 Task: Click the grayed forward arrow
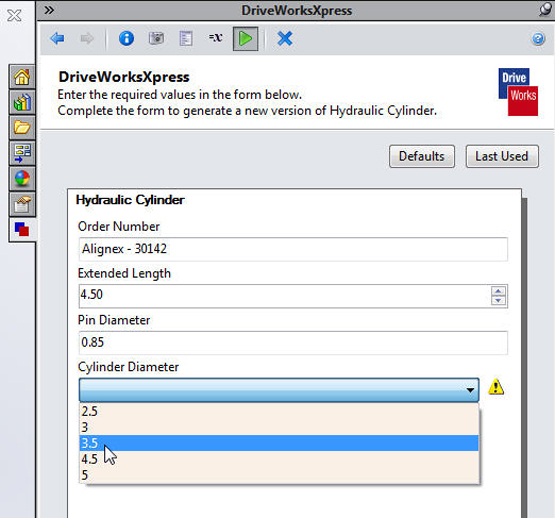coord(87,38)
